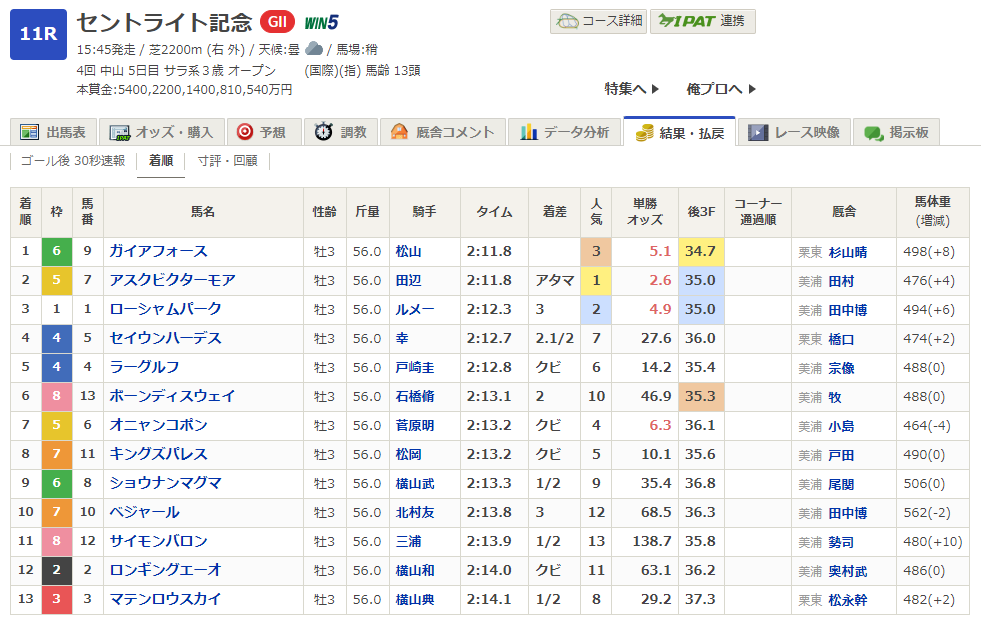Open winner horse ガイアフォース's page
This screenshot has width=981, height=628.
(x=158, y=252)
